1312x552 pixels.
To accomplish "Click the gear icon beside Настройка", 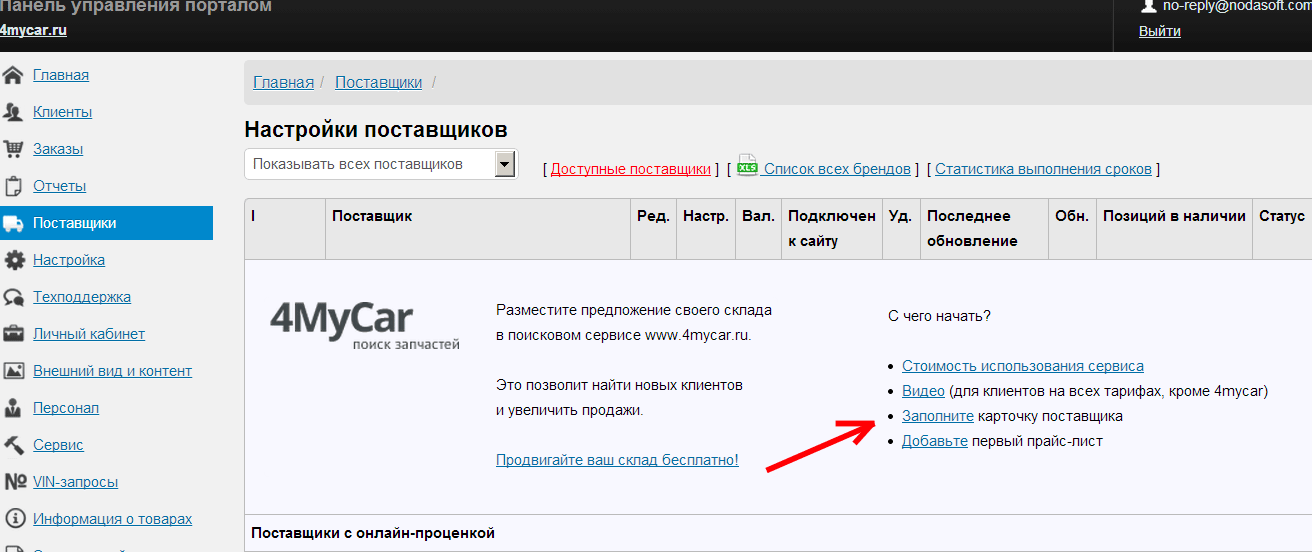I will pyautogui.click(x=14, y=260).
